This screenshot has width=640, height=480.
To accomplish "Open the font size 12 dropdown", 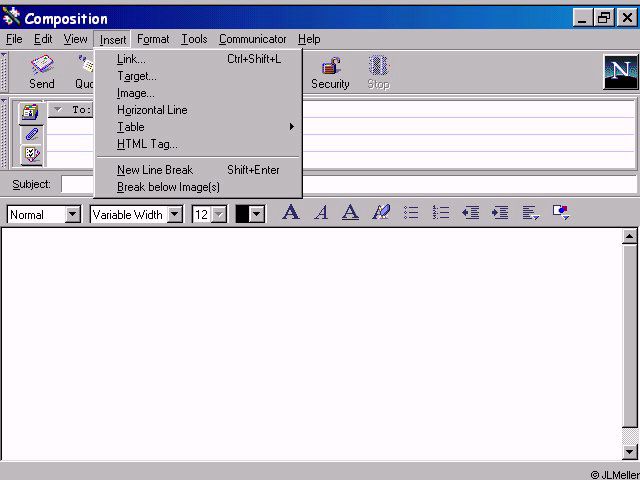I will click(220, 214).
